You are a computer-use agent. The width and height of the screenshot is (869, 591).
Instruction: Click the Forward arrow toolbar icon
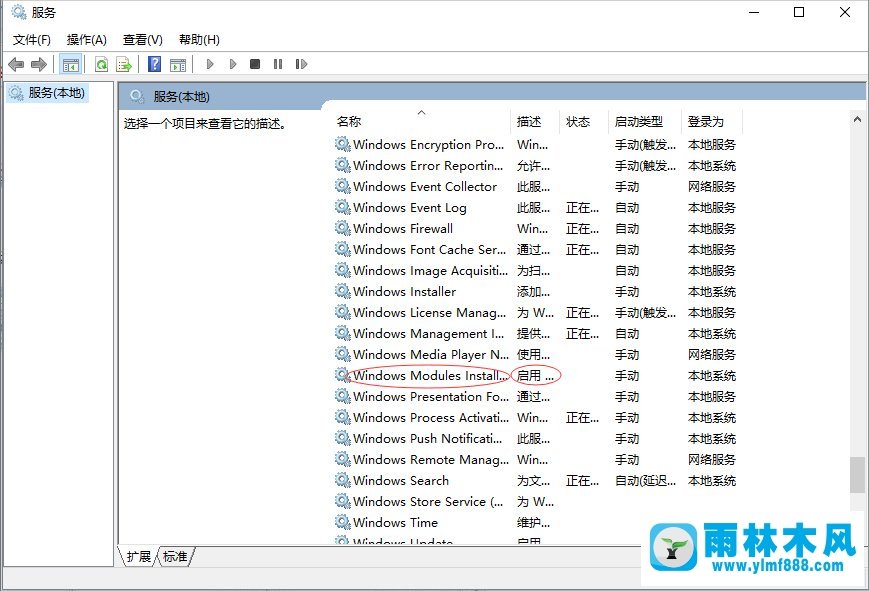pos(39,64)
